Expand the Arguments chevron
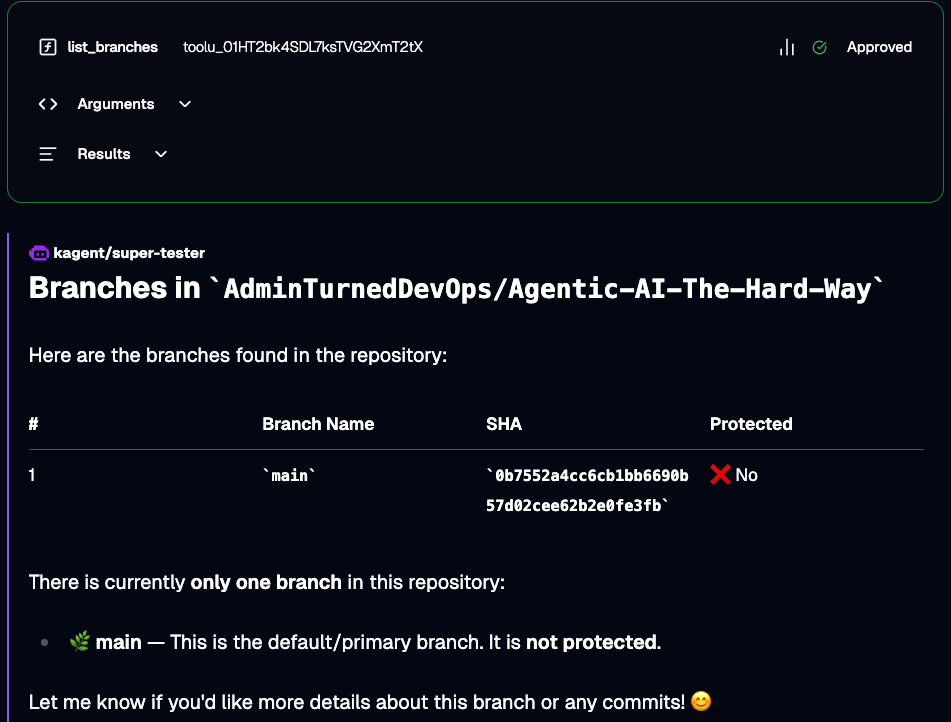 point(185,104)
